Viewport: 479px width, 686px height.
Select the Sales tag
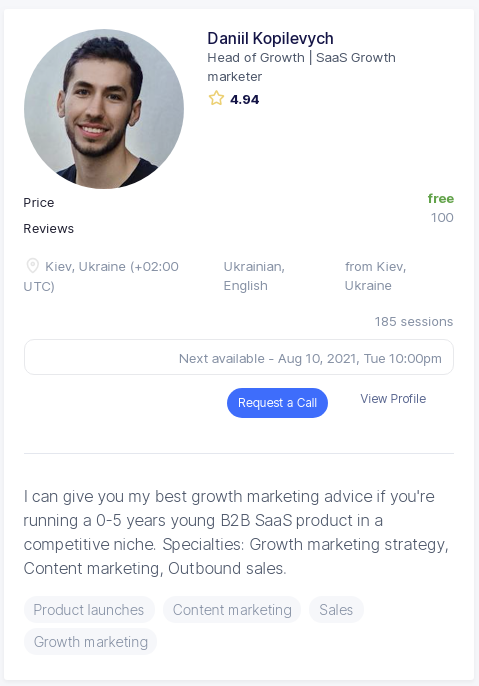(336, 609)
